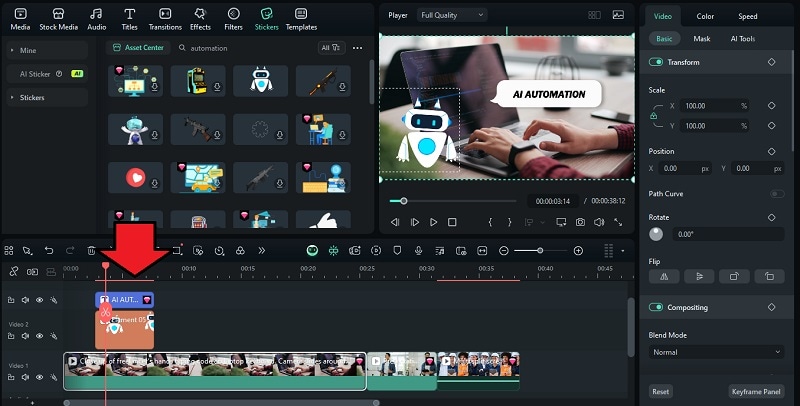Set mark out point bracket
800x406 pixels.
(x=509, y=222)
